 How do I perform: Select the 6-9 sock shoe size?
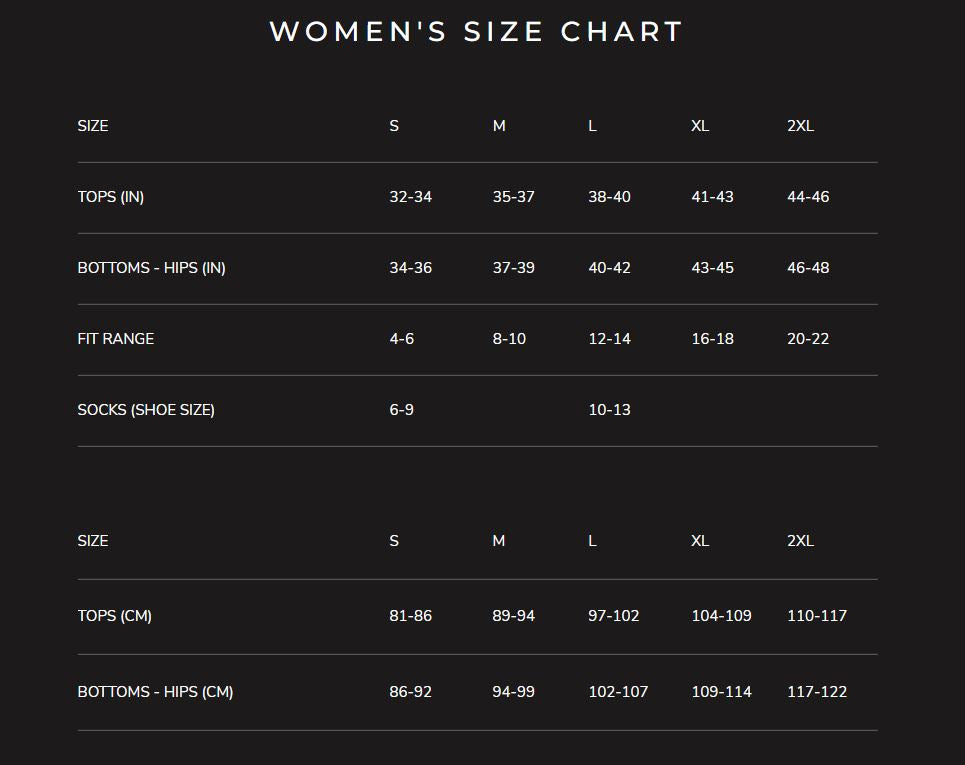(x=401, y=410)
